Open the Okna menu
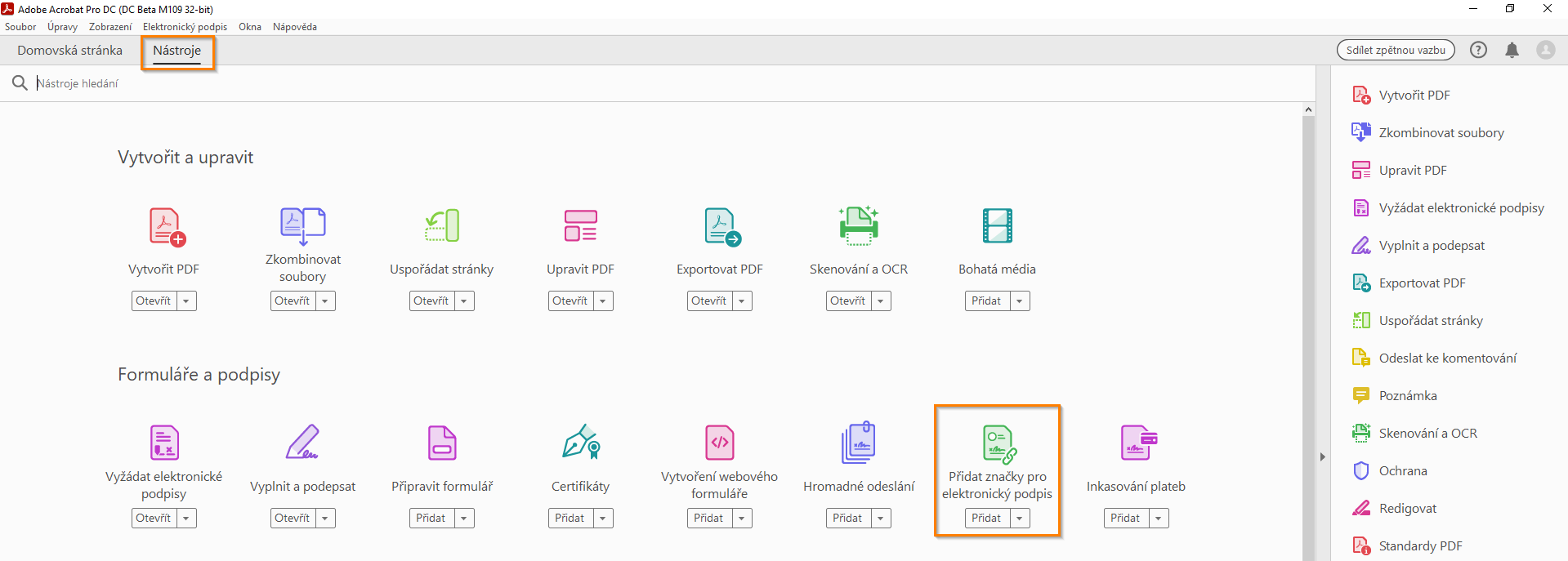1568x561 pixels. point(250,27)
